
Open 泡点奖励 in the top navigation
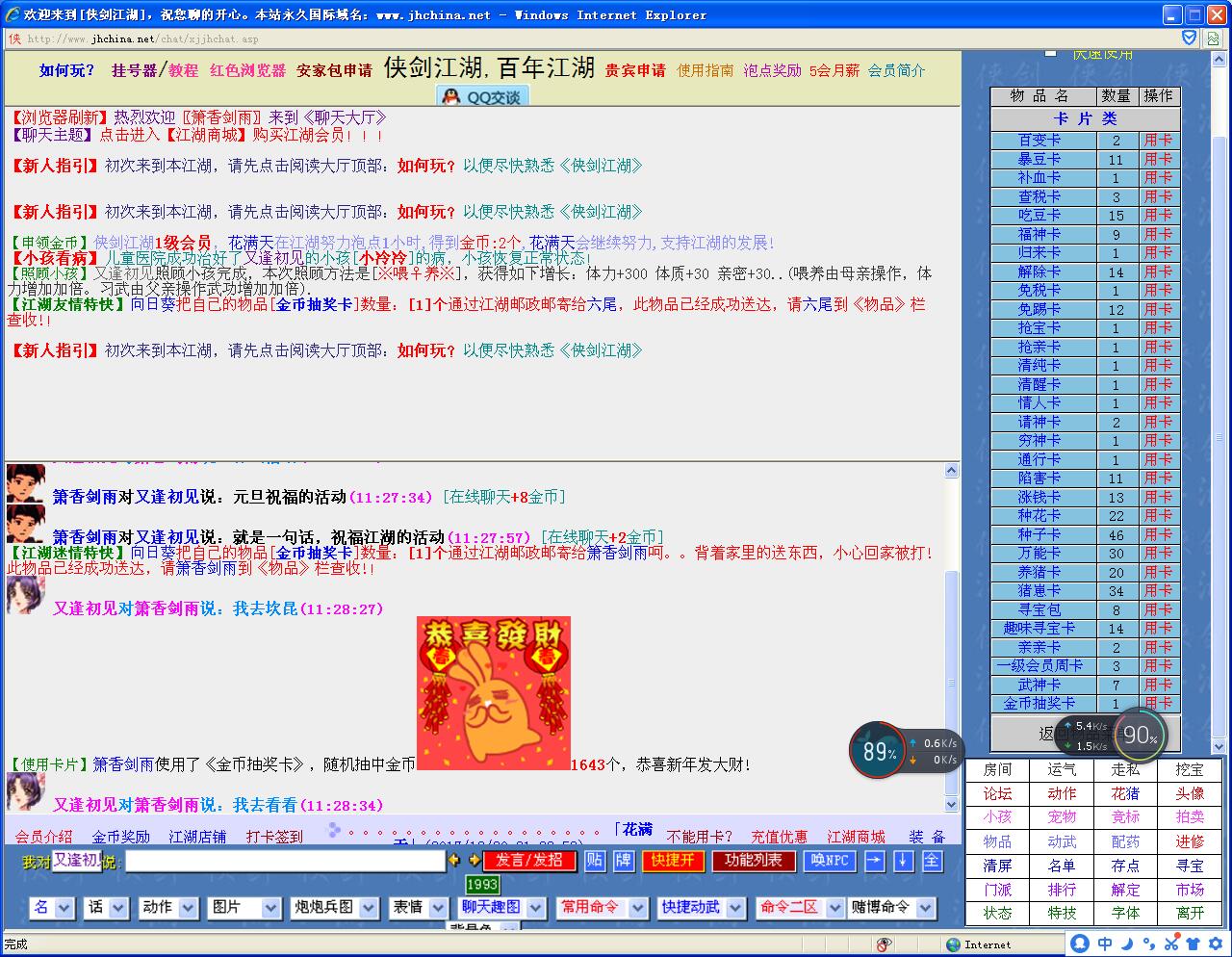(x=772, y=70)
